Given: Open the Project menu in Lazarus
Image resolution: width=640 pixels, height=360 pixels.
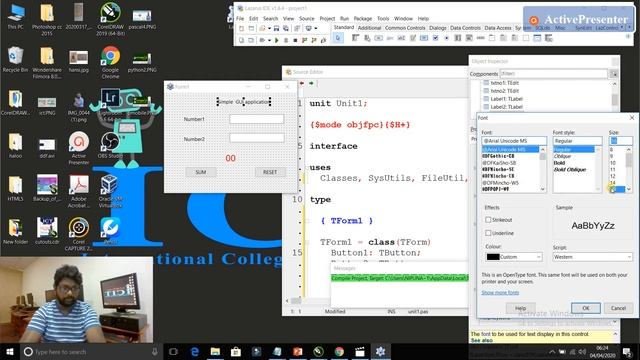Looking at the screenshot, I should 327,19.
